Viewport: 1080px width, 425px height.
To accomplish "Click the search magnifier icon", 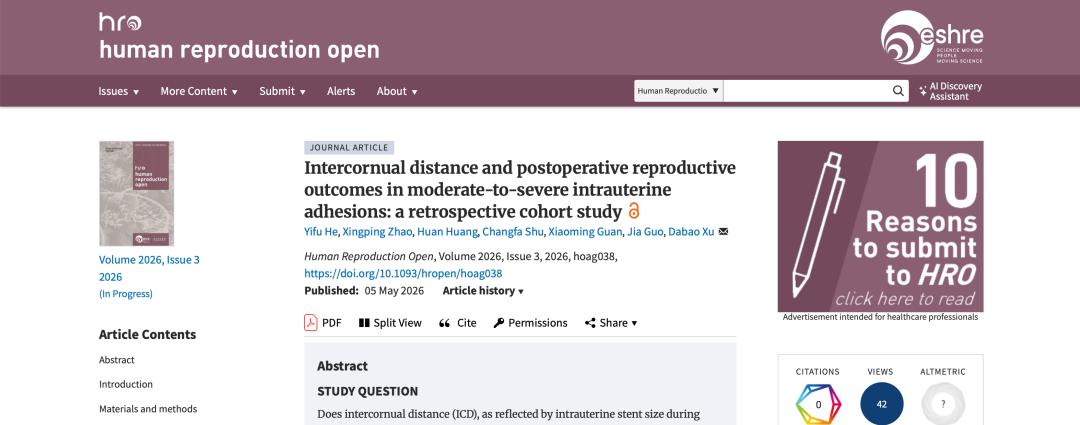I will point(897,91).
